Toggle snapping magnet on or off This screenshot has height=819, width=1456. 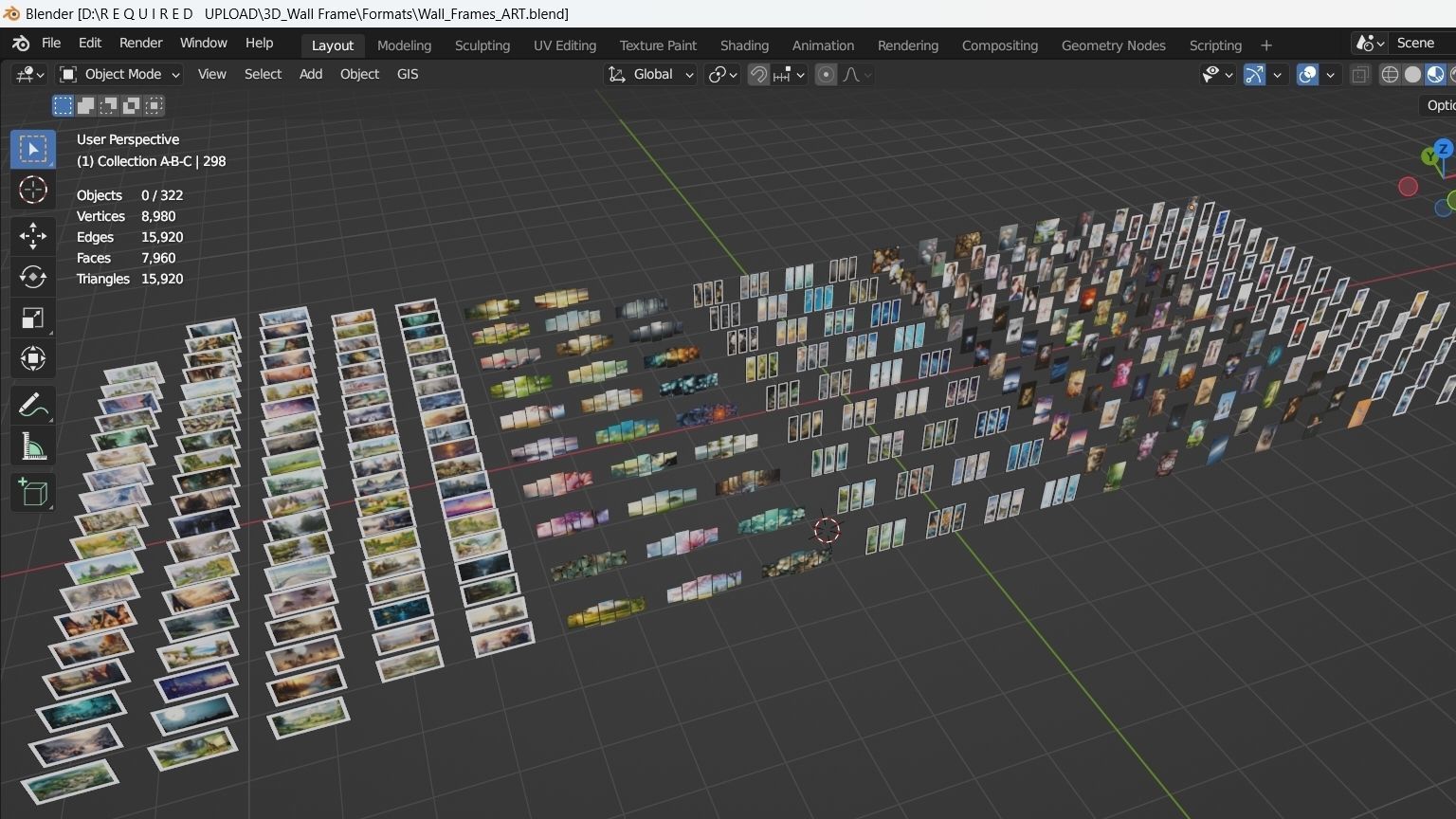[758, 75]
